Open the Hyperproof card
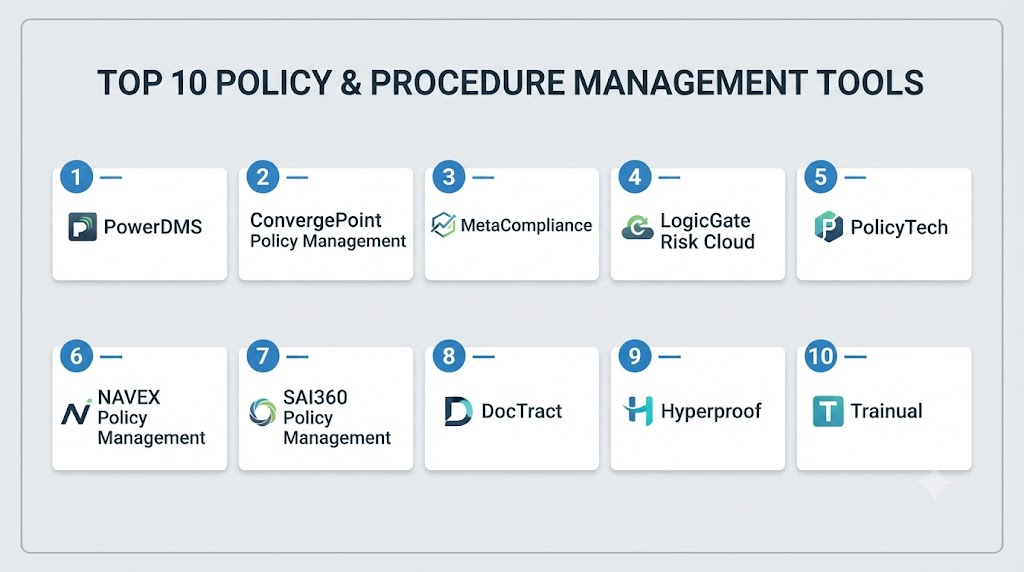 697,408
